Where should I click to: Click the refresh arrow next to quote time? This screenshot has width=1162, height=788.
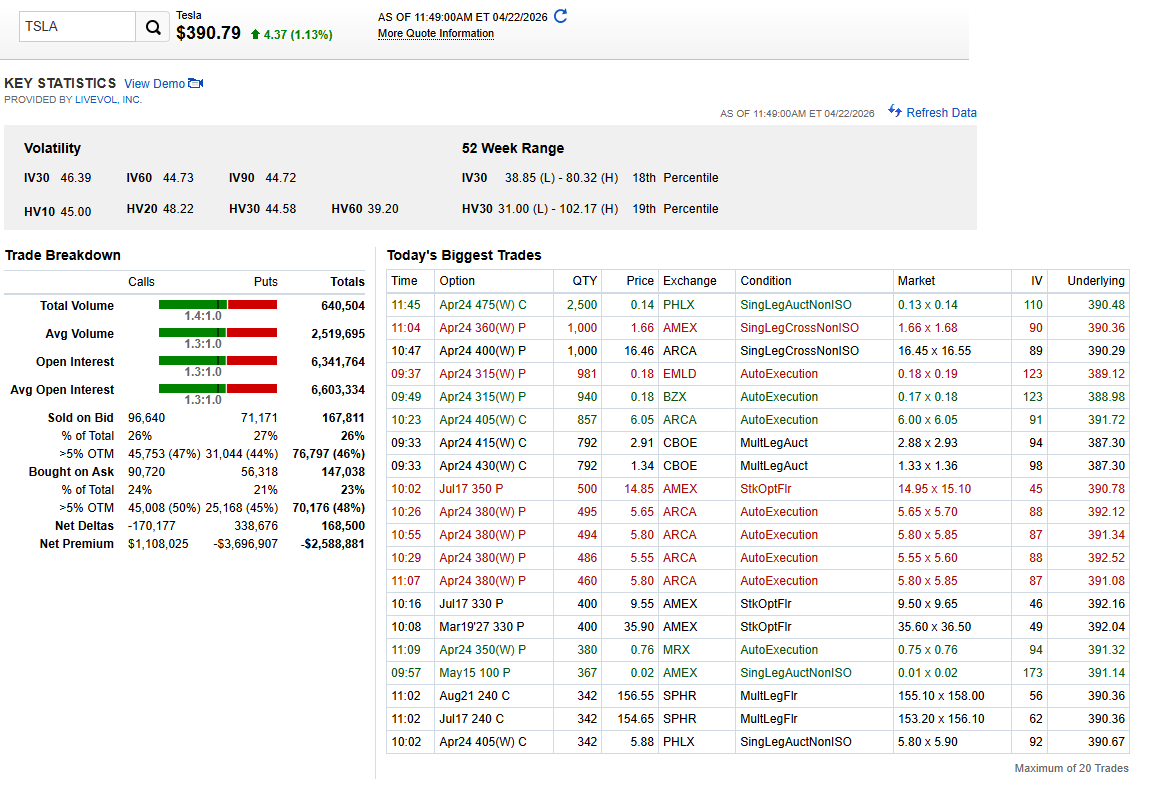tap(561, 16)
